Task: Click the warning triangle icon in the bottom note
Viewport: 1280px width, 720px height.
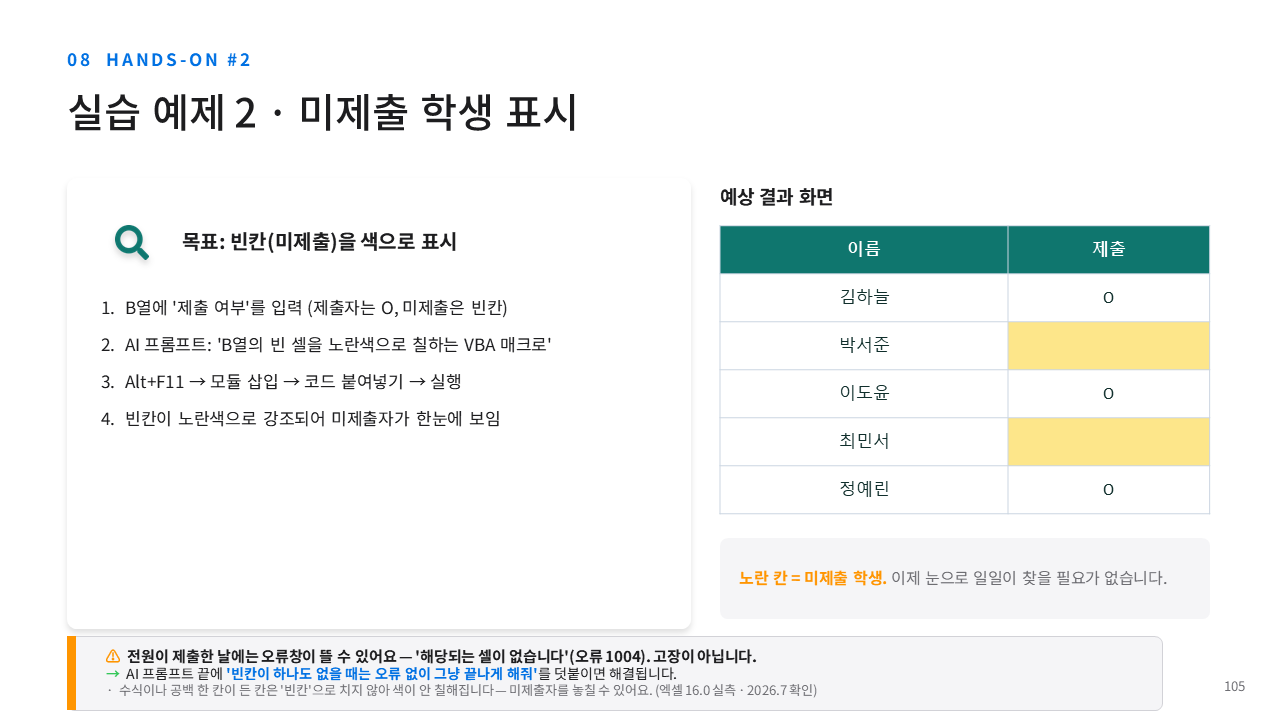Action: tap(113, 656)
